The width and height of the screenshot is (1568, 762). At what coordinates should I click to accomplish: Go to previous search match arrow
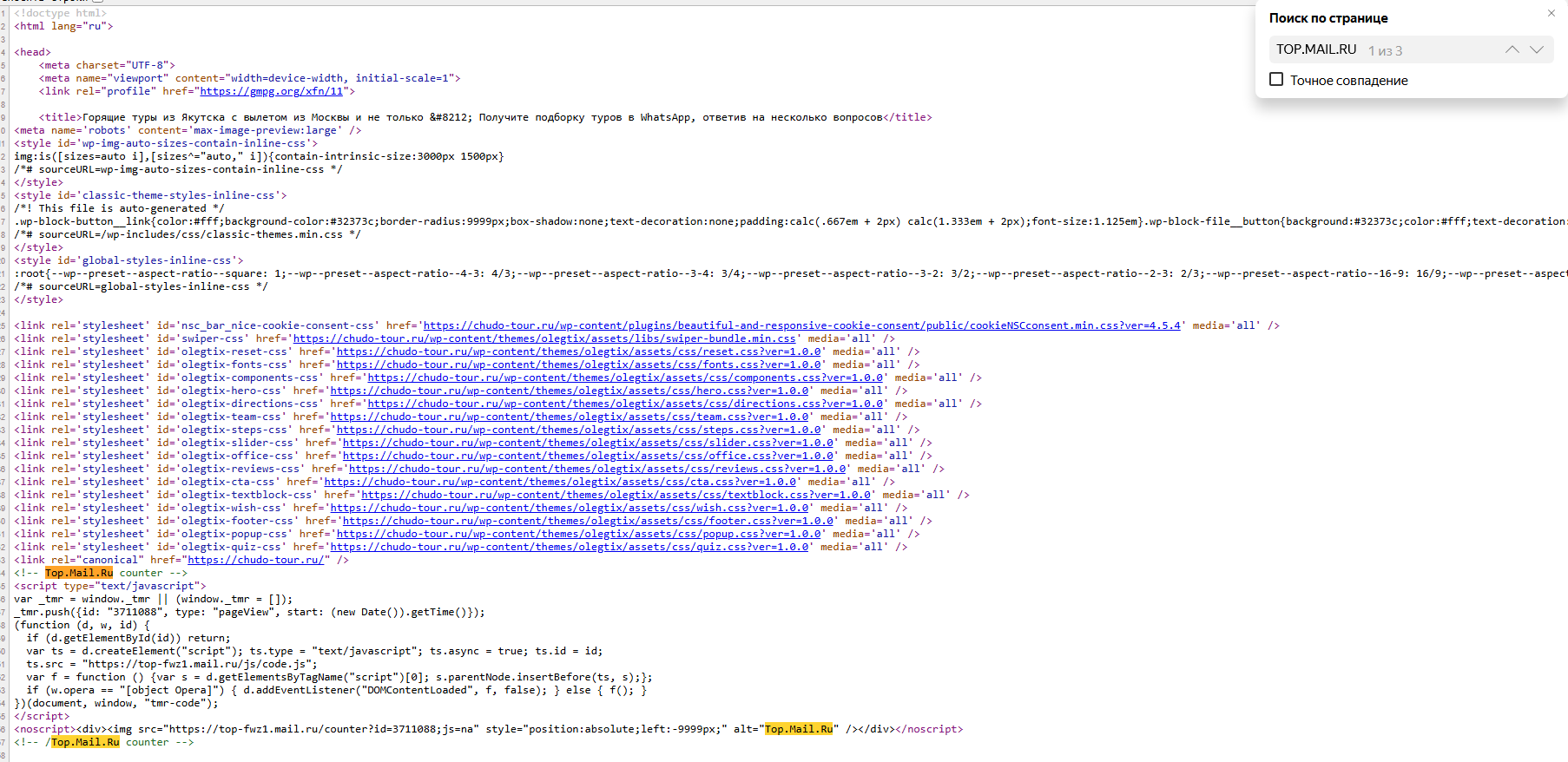point(1512,49)
